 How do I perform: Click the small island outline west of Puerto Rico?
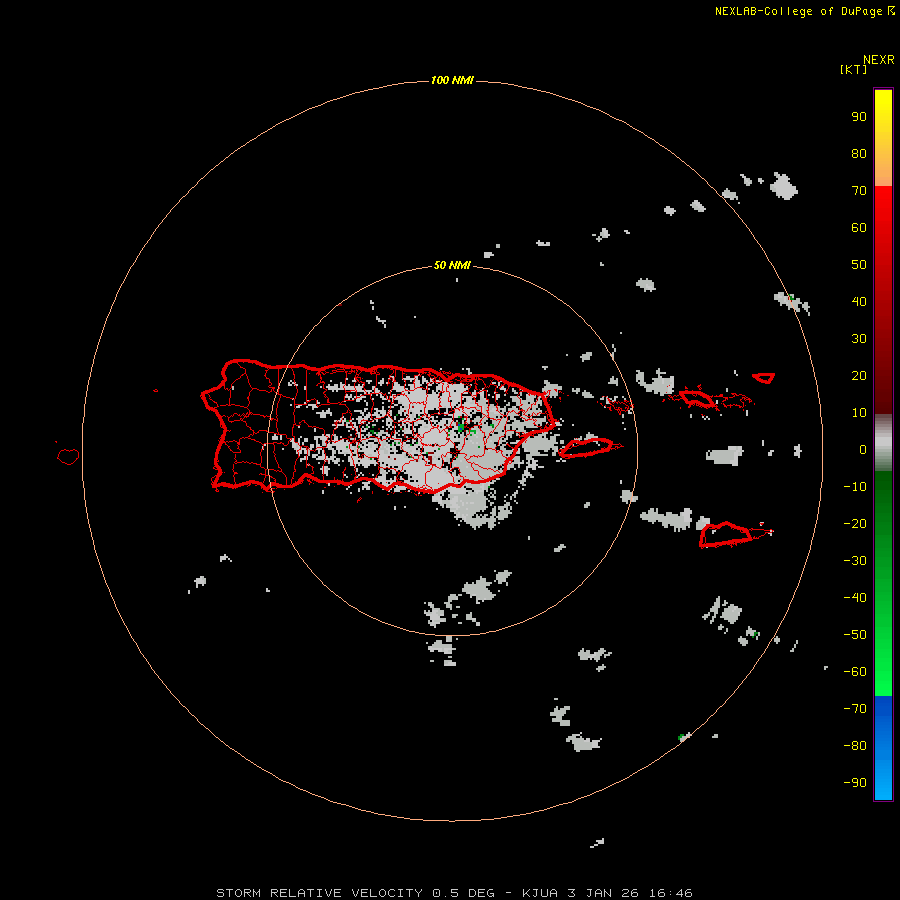point(68,456)
